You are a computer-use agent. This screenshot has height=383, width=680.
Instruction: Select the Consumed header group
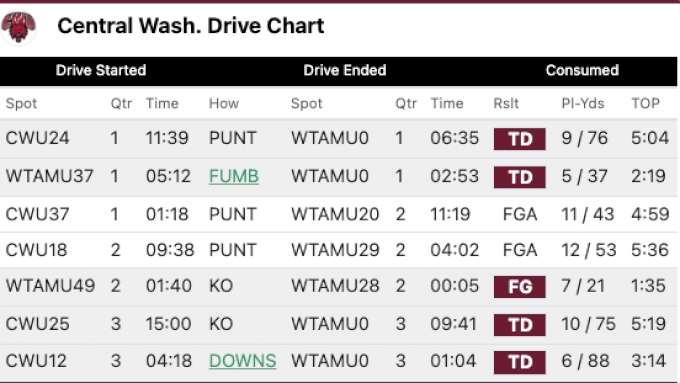pyautogui.click(x=582, y=70)
